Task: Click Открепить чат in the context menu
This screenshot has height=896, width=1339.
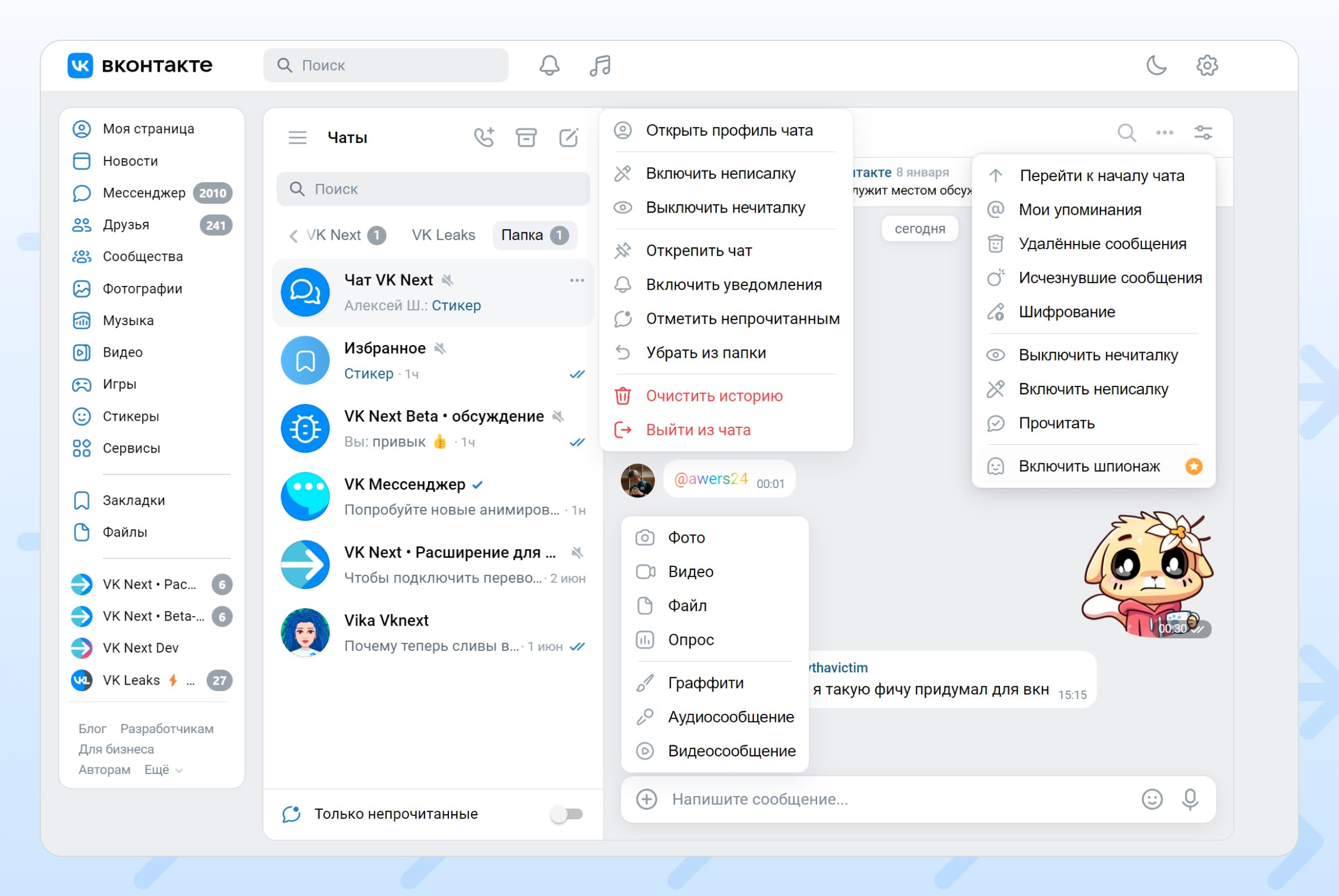Action: tap(726, 250)
